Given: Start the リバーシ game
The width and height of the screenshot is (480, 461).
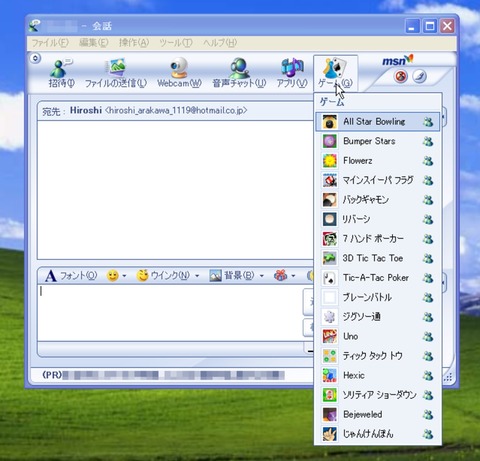Looking at the screenshot, I should pos(377,219).
